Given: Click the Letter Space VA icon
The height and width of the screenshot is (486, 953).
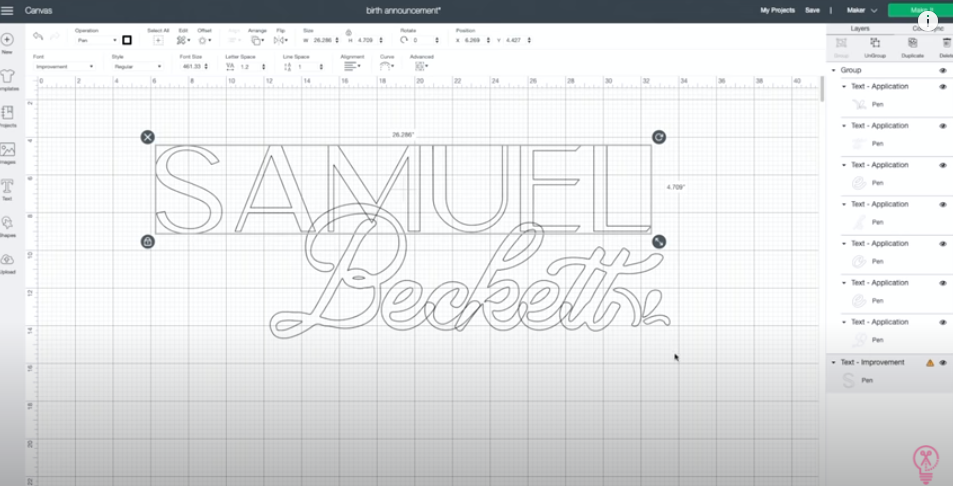Looking at the screenshot, I should pos(230,66).
